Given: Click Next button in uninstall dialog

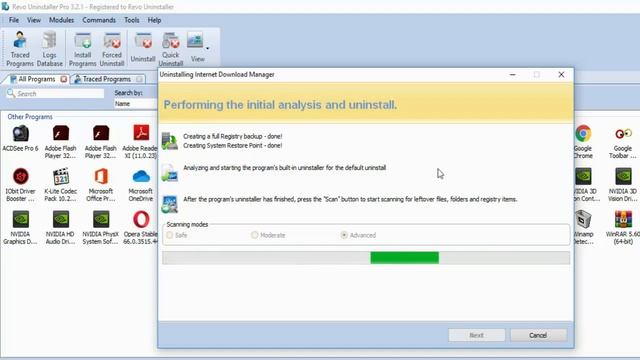Looking at the screenshot, I should (x=476, y=335).
